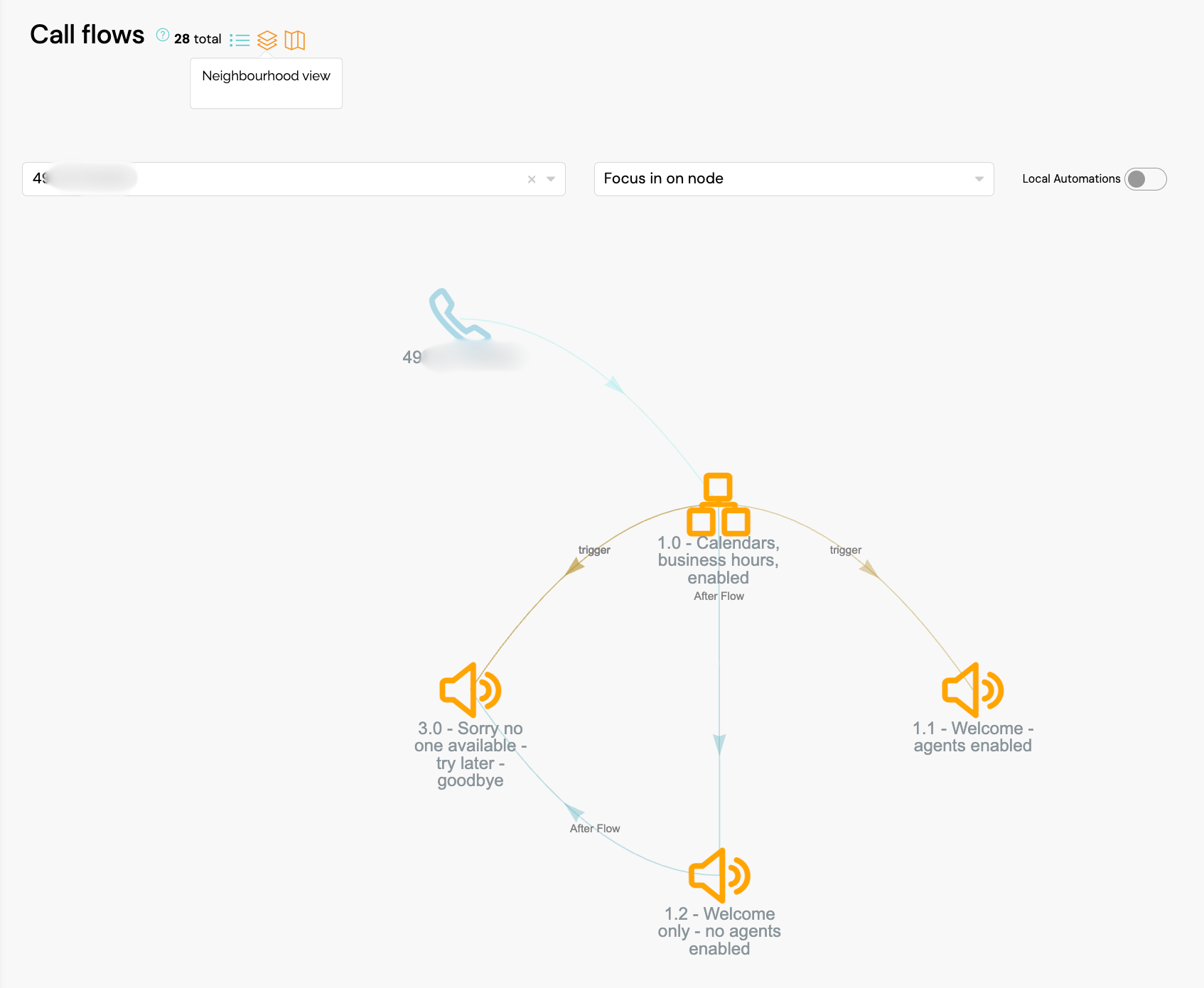Click the left trigger edge label
Viewport: 1204px width, 988px height.
[x=594, y=550]
